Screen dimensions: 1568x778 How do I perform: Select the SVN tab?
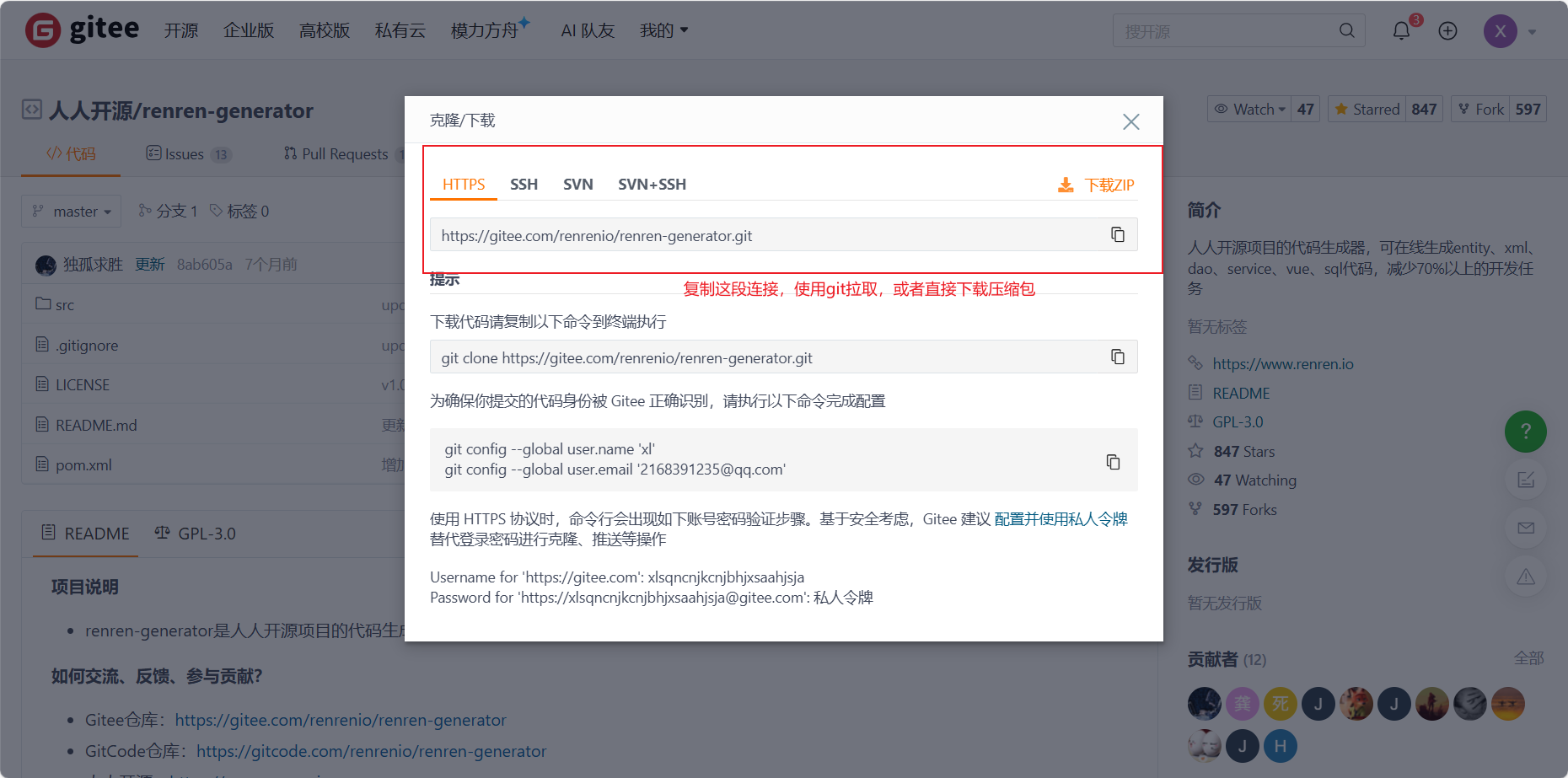click(578, 185)
